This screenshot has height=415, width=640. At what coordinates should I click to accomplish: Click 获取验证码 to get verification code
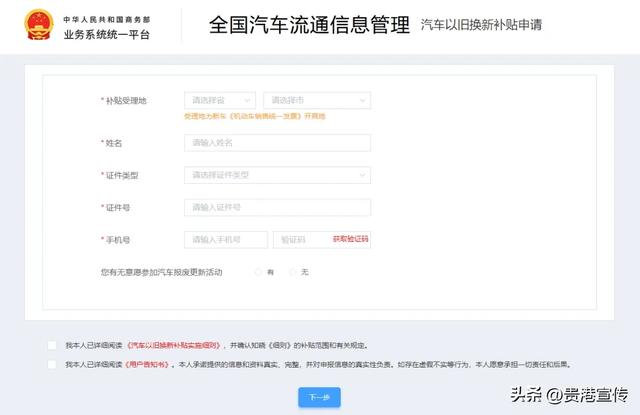(x=351, y=239)
